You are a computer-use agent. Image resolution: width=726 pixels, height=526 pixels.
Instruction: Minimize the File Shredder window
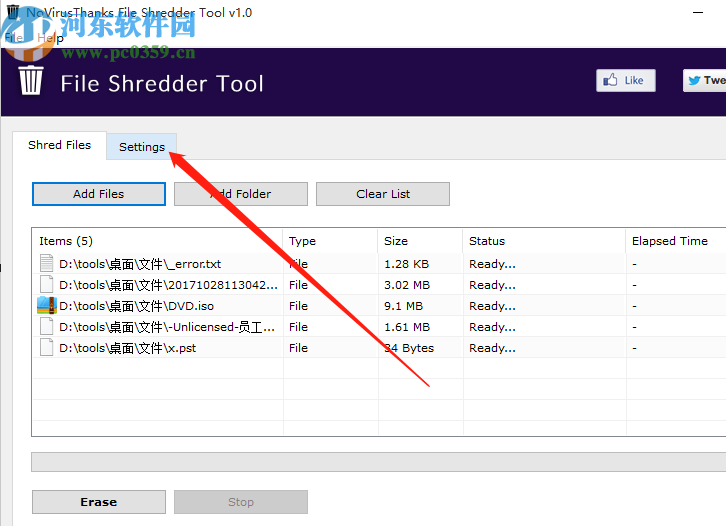pos(698,13)
